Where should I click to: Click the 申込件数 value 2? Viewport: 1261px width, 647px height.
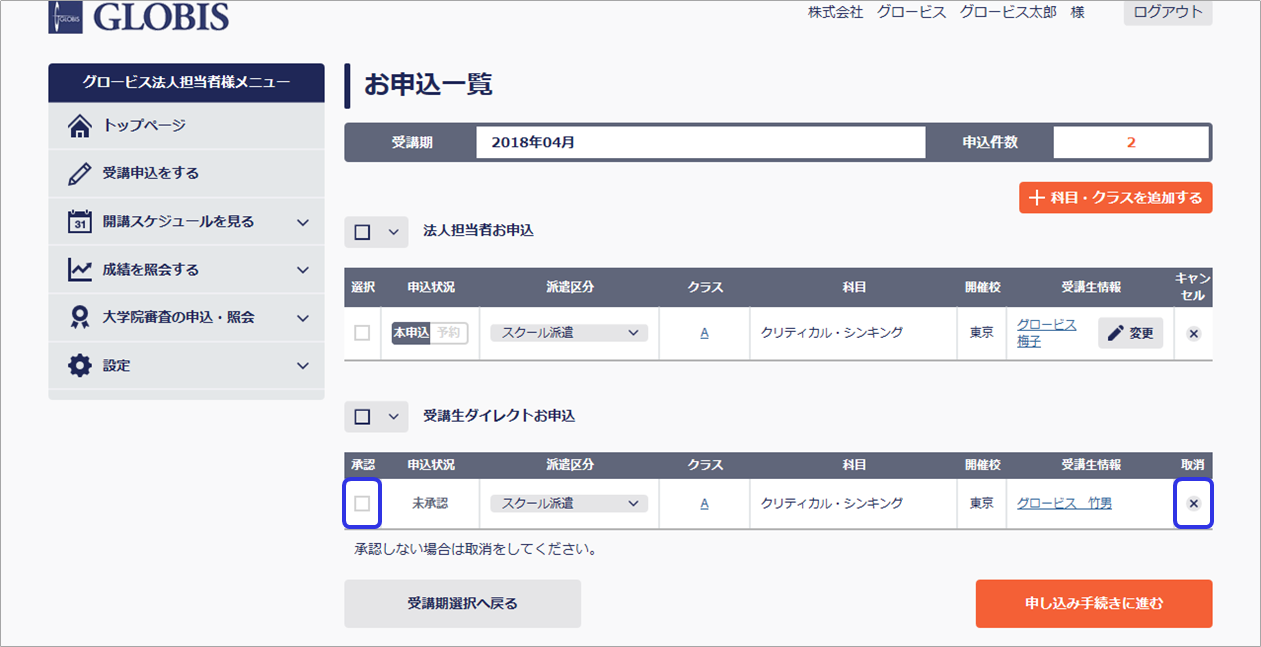click(x=1131, y=142)
